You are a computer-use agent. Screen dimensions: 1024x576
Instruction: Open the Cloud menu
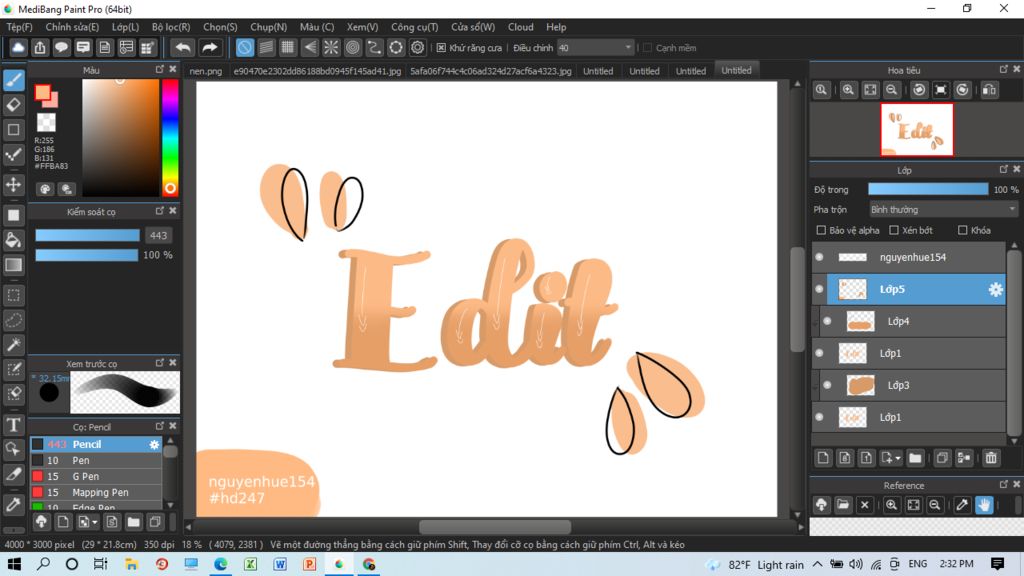pos(520,27)
